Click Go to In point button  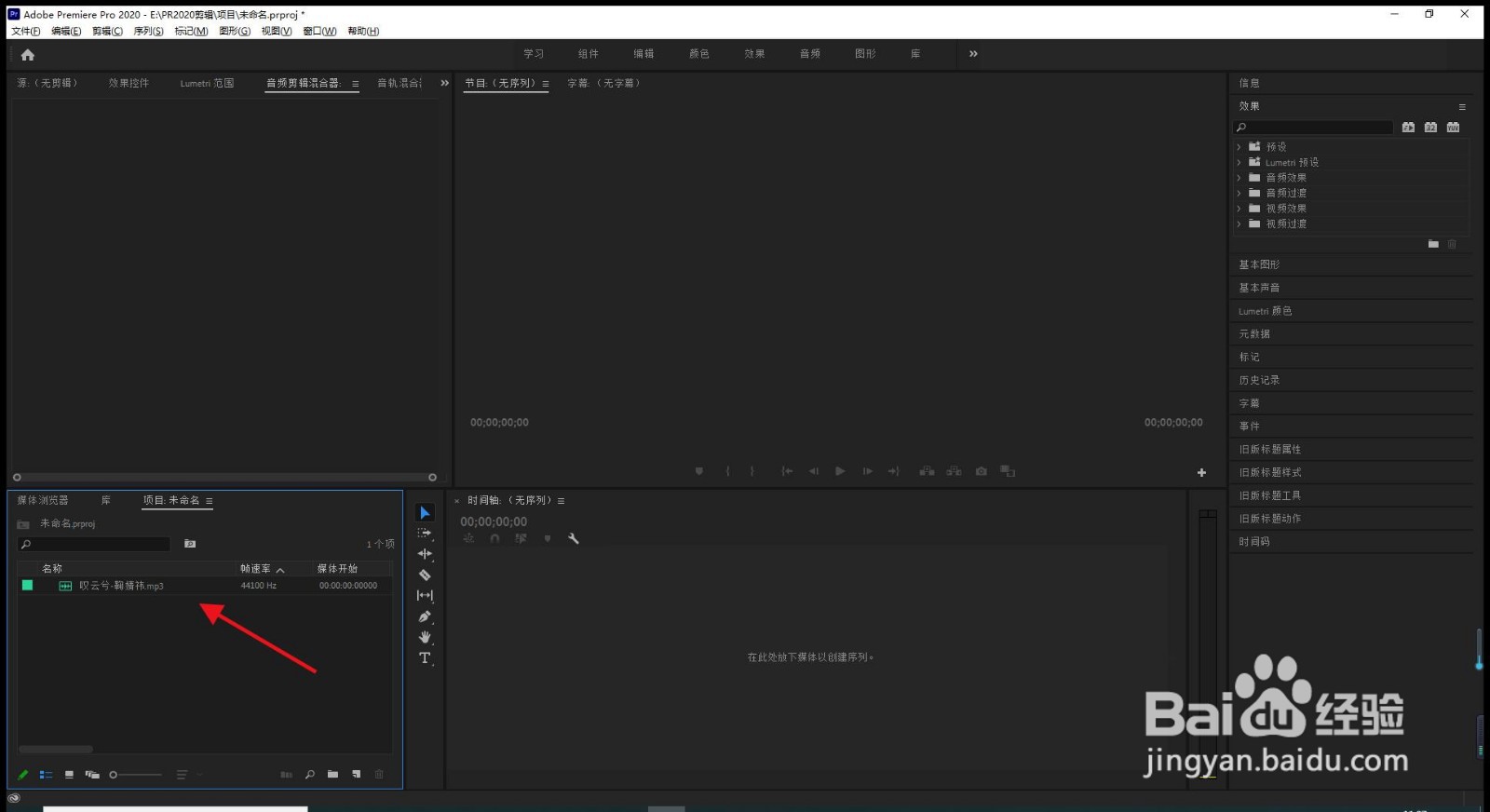tap(787, 471)
